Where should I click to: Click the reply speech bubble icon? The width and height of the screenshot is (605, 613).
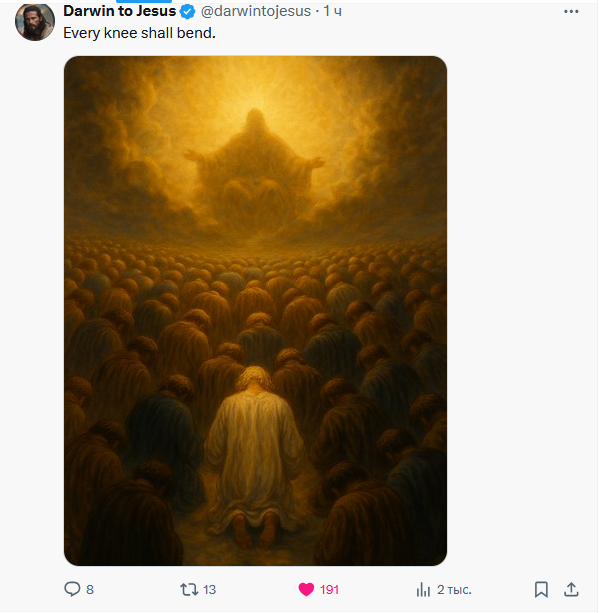pos(72,589)
